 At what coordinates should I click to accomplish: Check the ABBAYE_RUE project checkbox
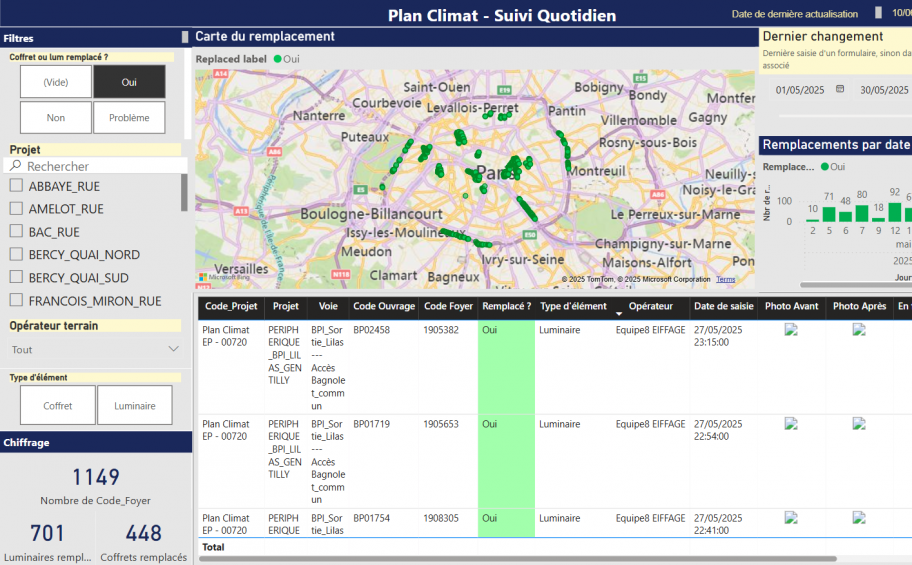click(x=16, y=186)
